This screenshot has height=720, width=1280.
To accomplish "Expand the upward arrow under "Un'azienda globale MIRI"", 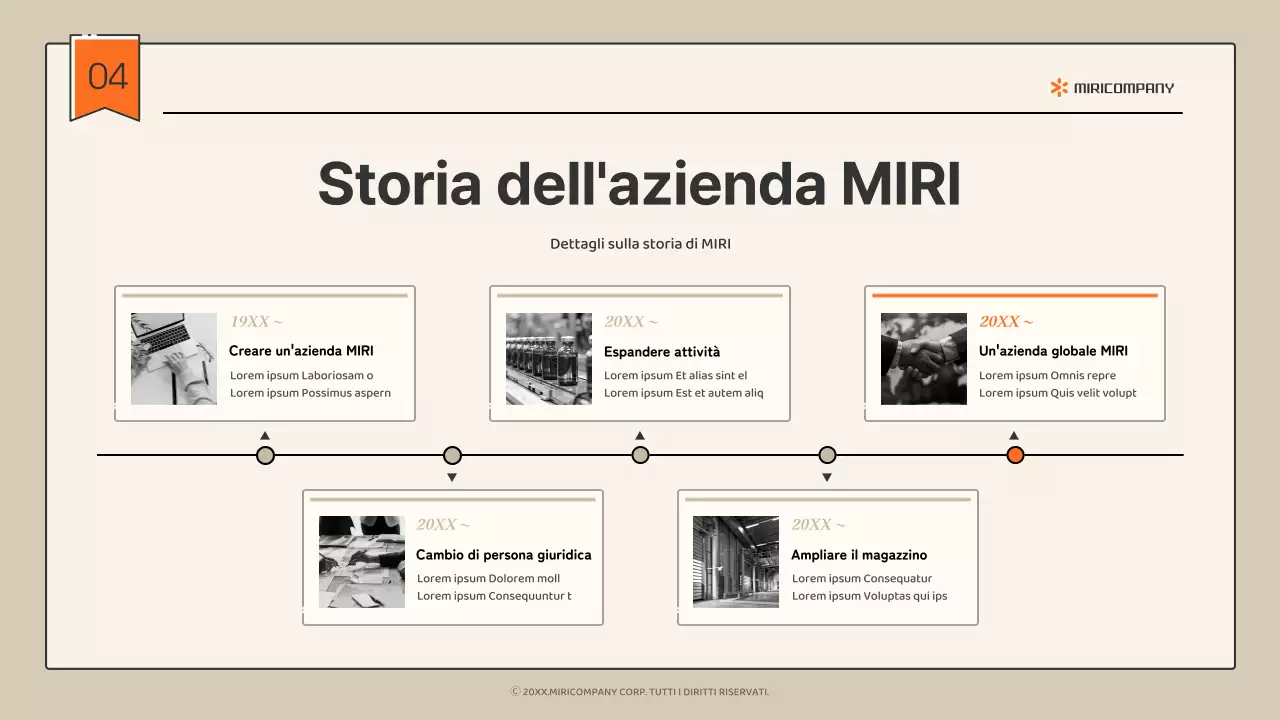I will [1014, 435].
